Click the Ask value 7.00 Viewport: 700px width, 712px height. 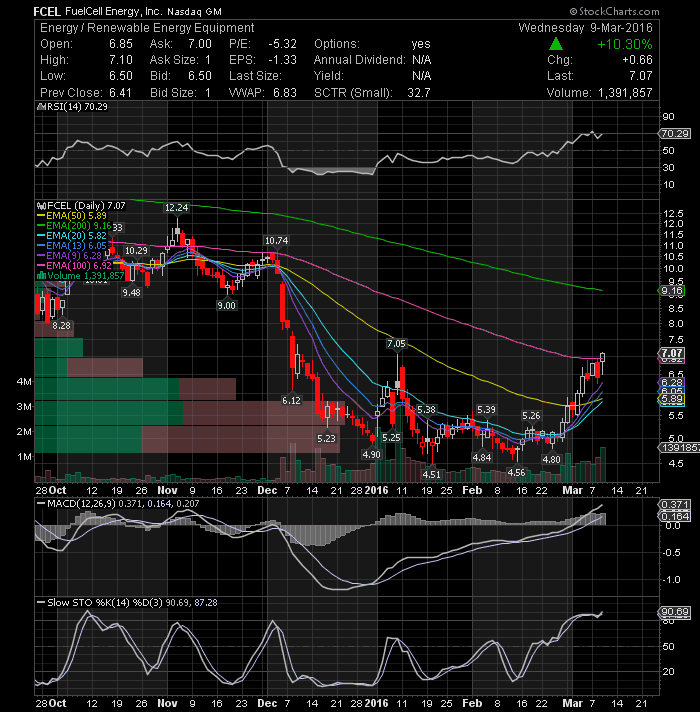click(200, 44)
